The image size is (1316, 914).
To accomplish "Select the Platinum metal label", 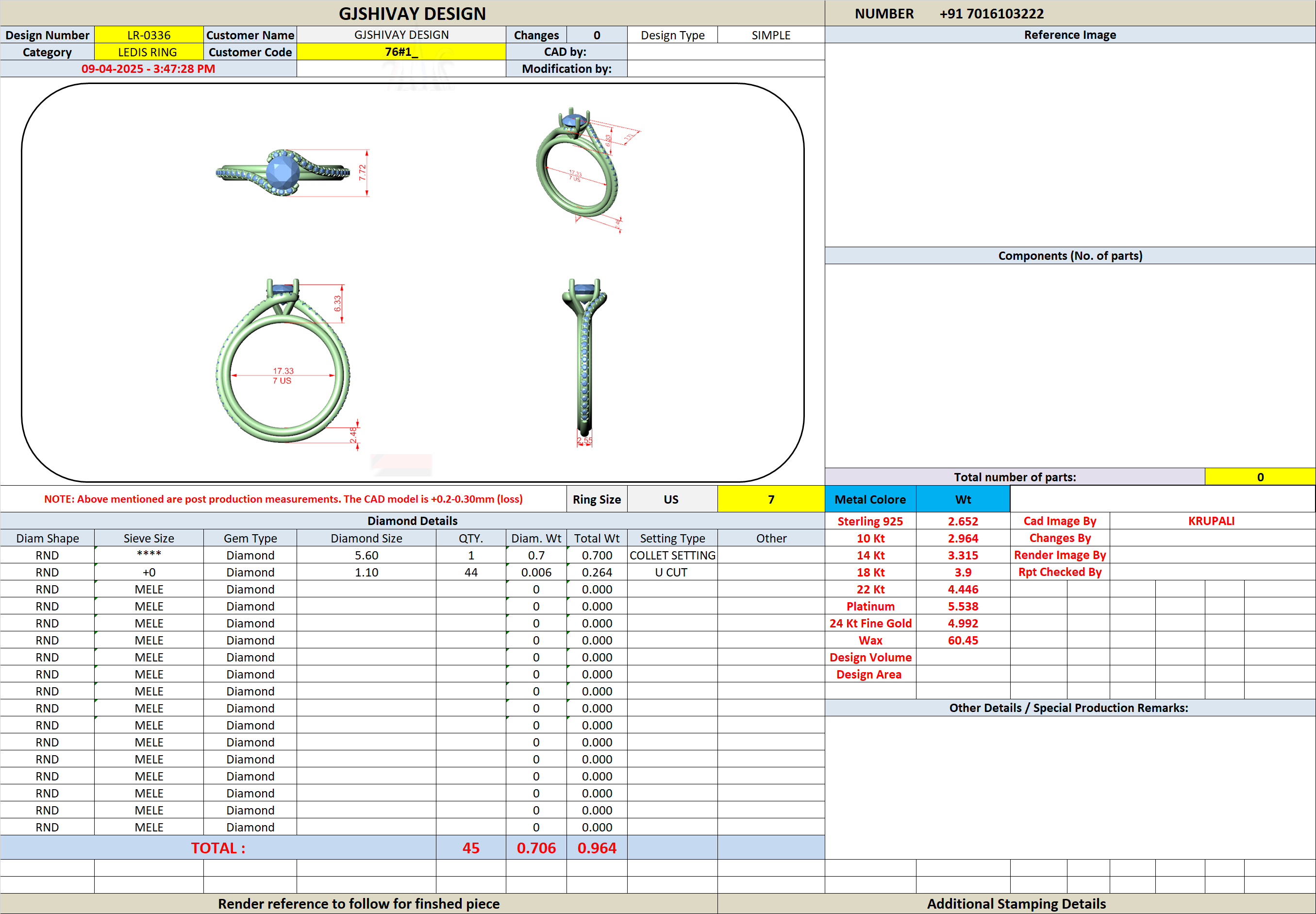I will [x=870, y=606].
